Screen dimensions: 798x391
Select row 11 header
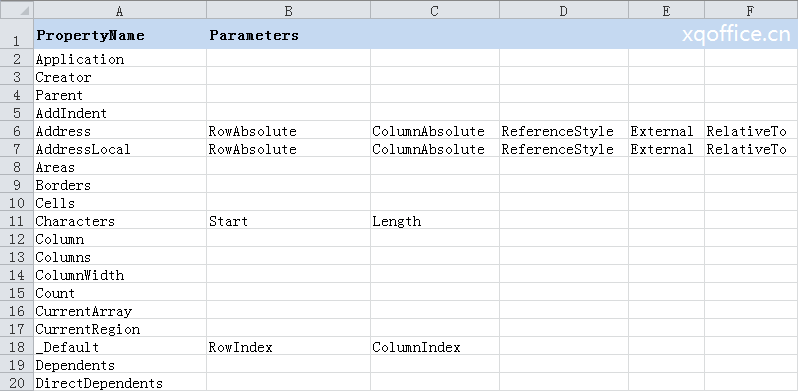[x=17, y=221]
